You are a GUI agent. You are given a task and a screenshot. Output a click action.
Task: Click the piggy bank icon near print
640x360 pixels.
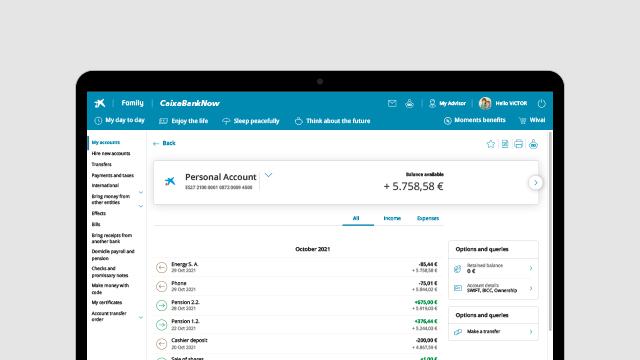533,144
